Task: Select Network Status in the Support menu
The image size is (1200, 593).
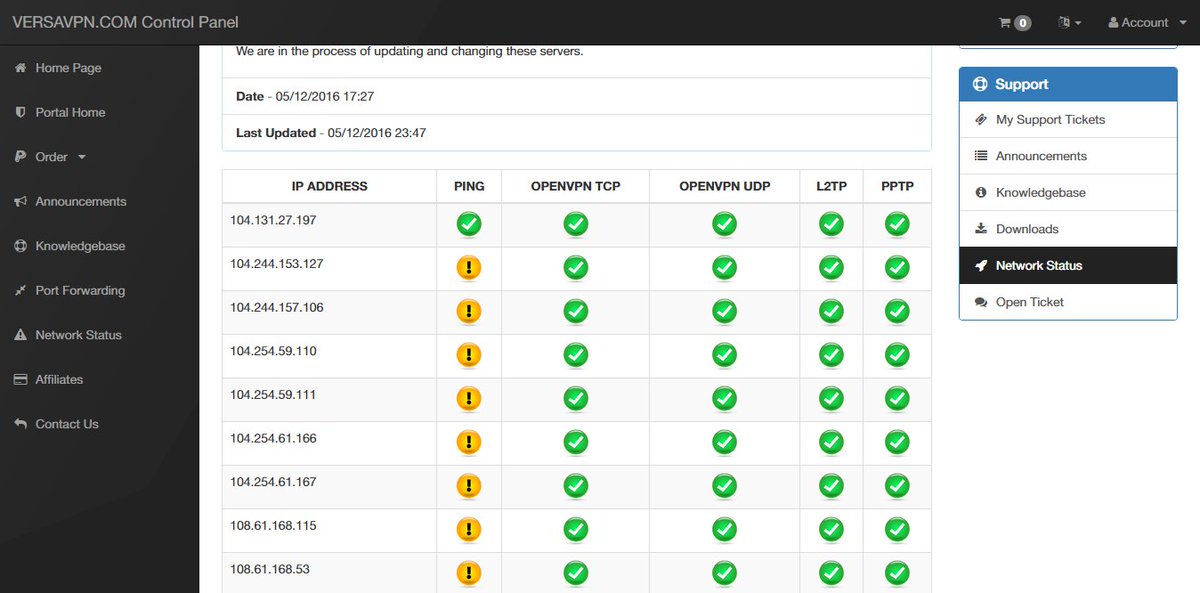Action: coord(1042,265)
